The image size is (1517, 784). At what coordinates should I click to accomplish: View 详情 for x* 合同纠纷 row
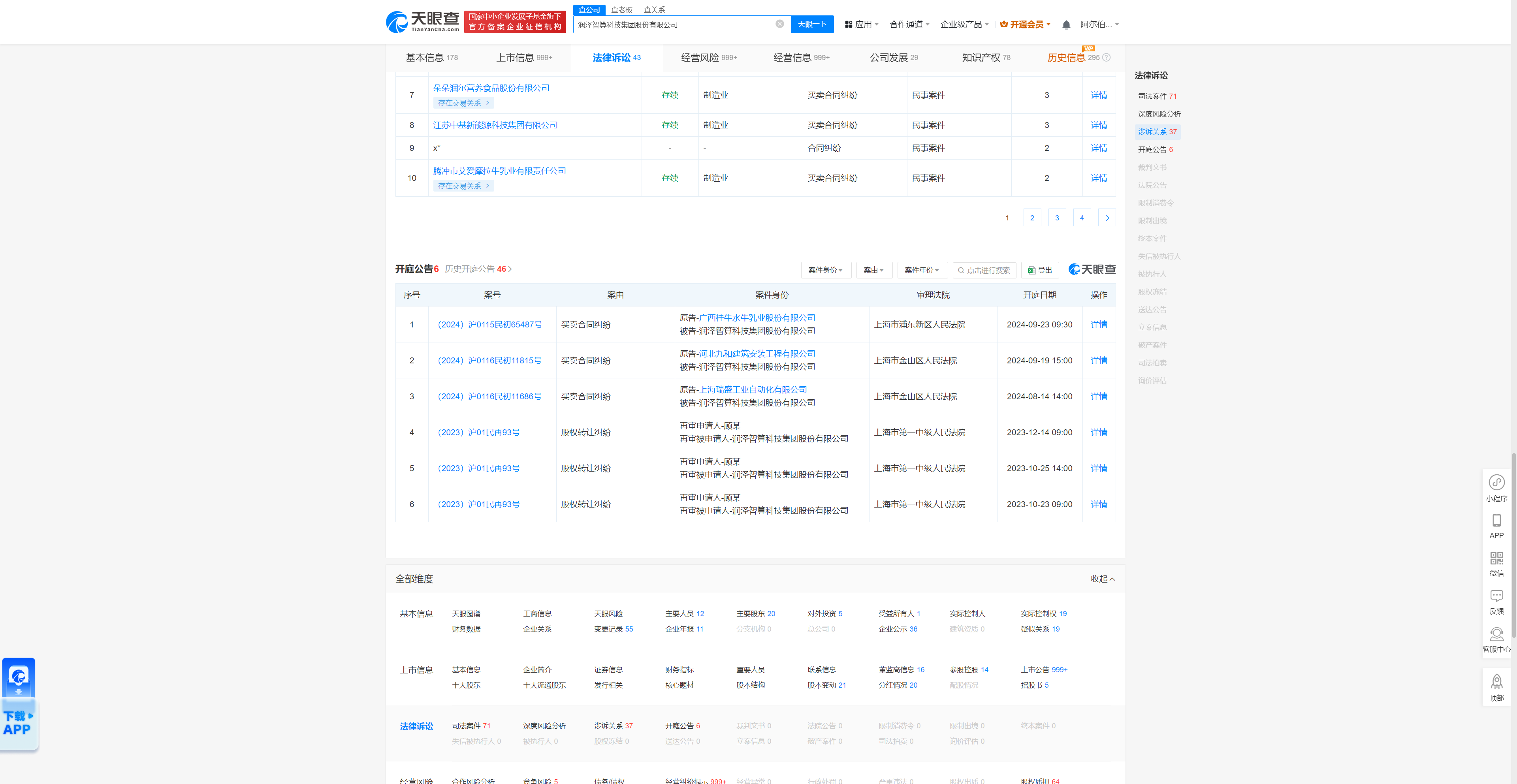[x=1098, y=148]
